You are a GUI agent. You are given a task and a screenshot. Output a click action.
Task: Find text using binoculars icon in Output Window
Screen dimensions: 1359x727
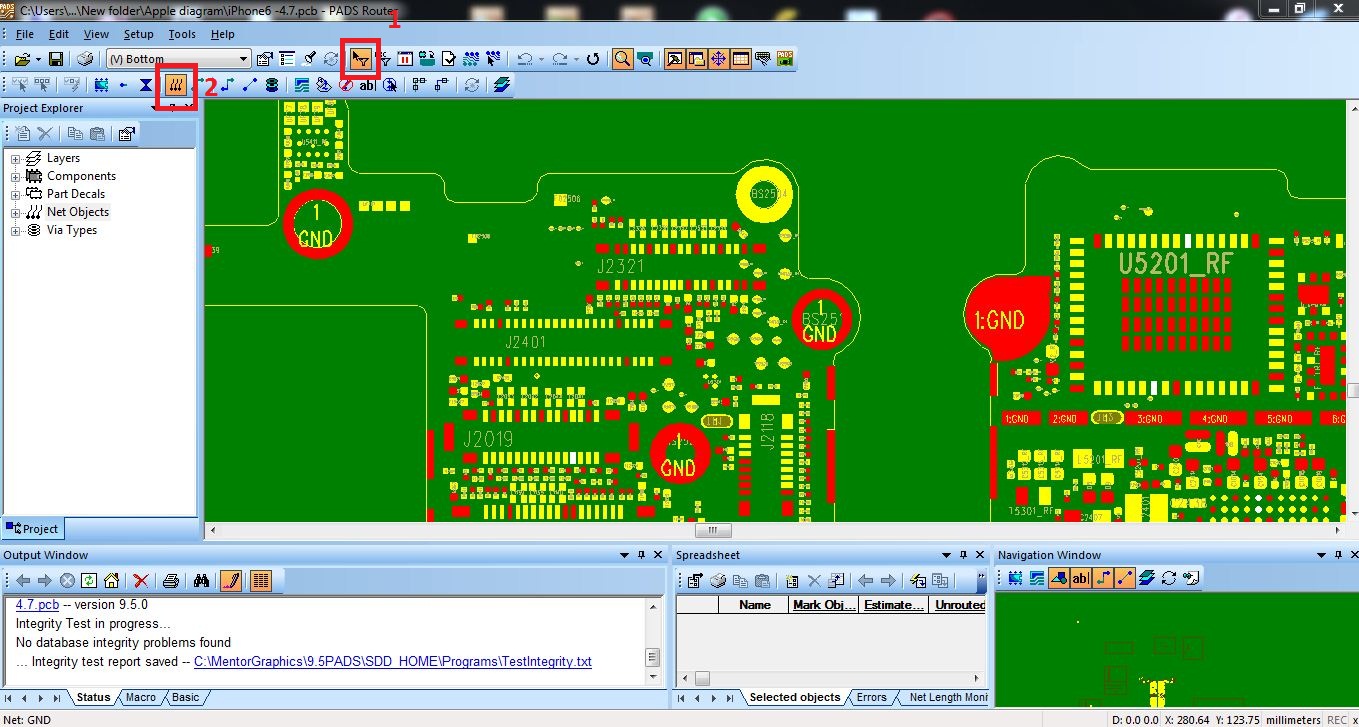(x=202, y=580)
